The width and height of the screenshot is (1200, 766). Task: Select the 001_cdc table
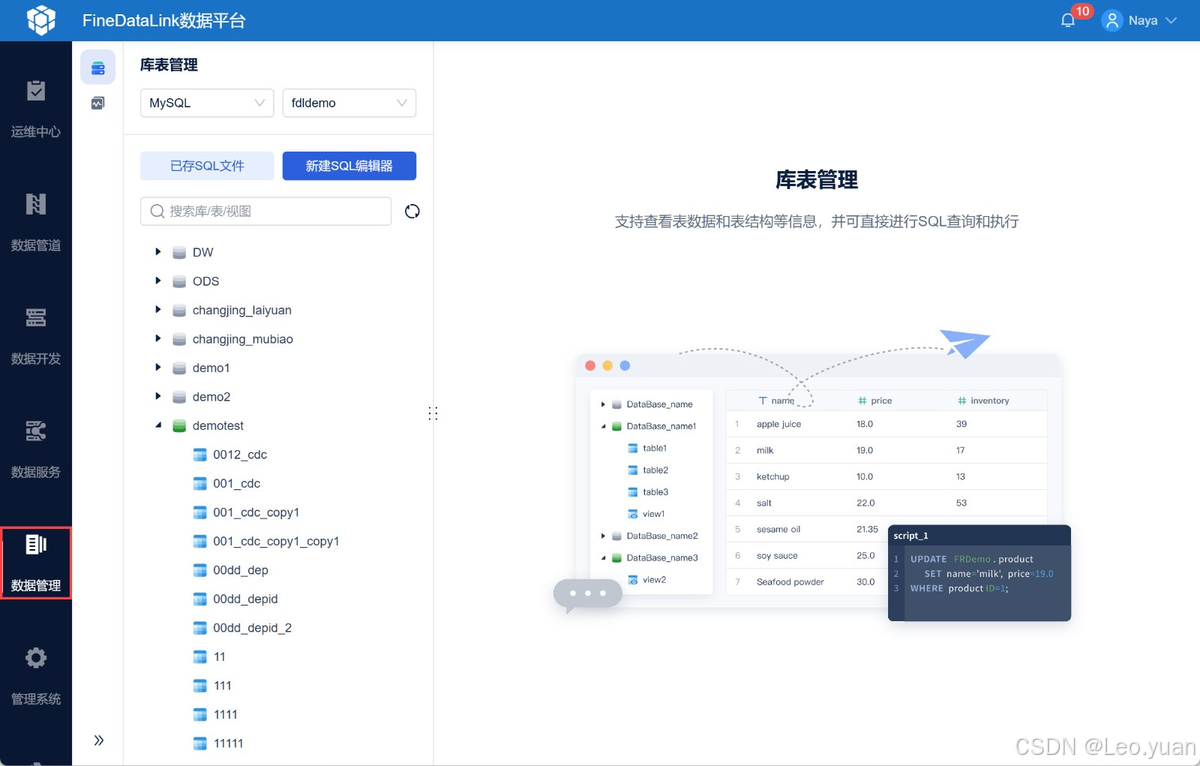click(236, 484)
